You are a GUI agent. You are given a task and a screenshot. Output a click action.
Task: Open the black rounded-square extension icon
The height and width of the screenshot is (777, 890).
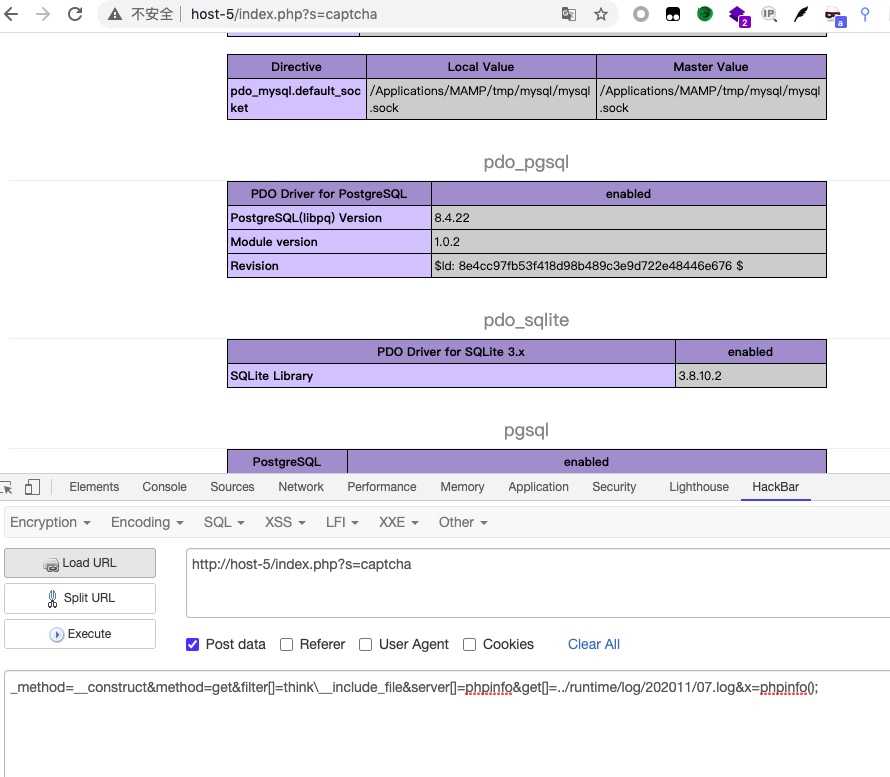coord(673,14)
